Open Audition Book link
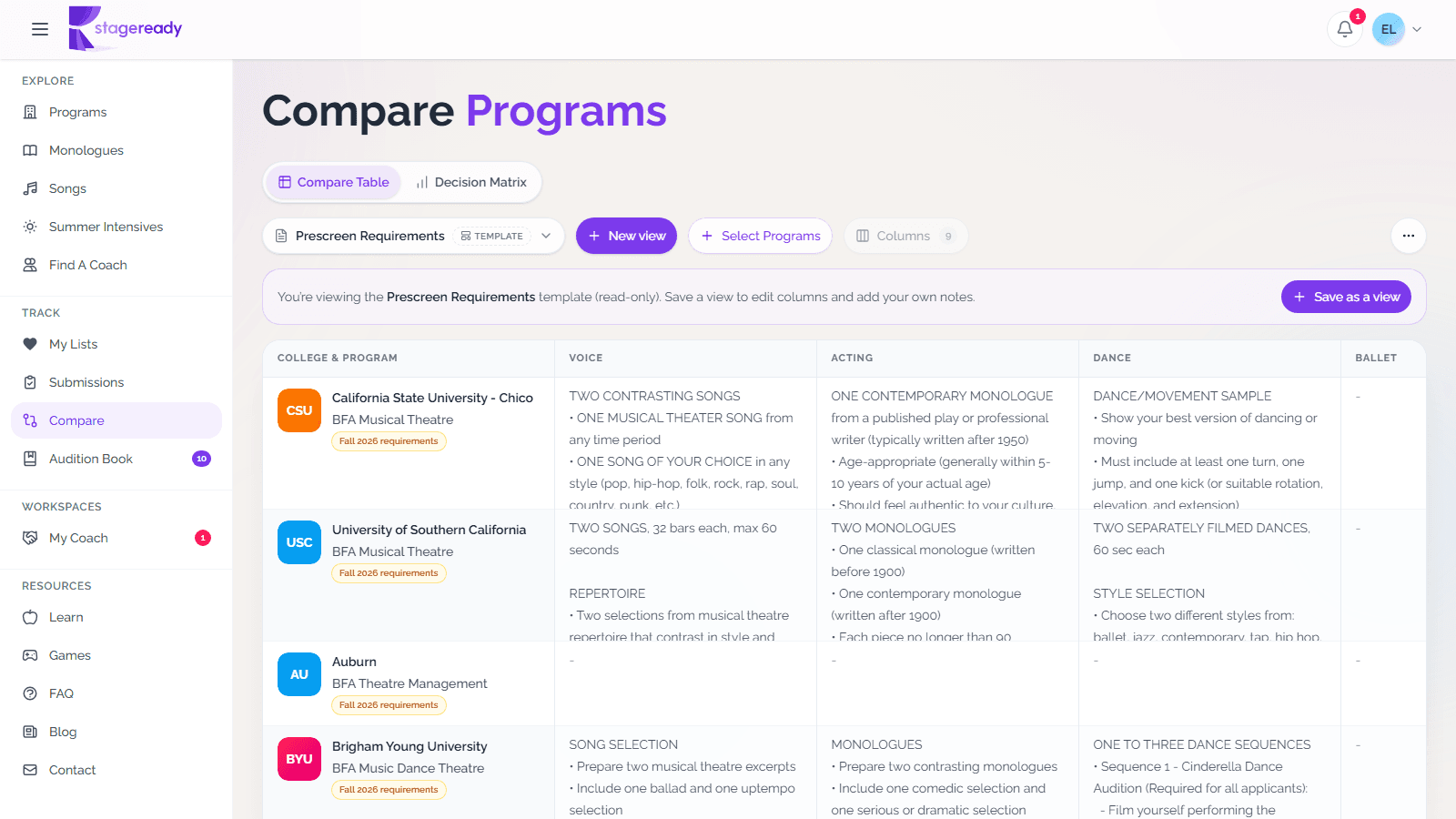 [x=91, y=459]
